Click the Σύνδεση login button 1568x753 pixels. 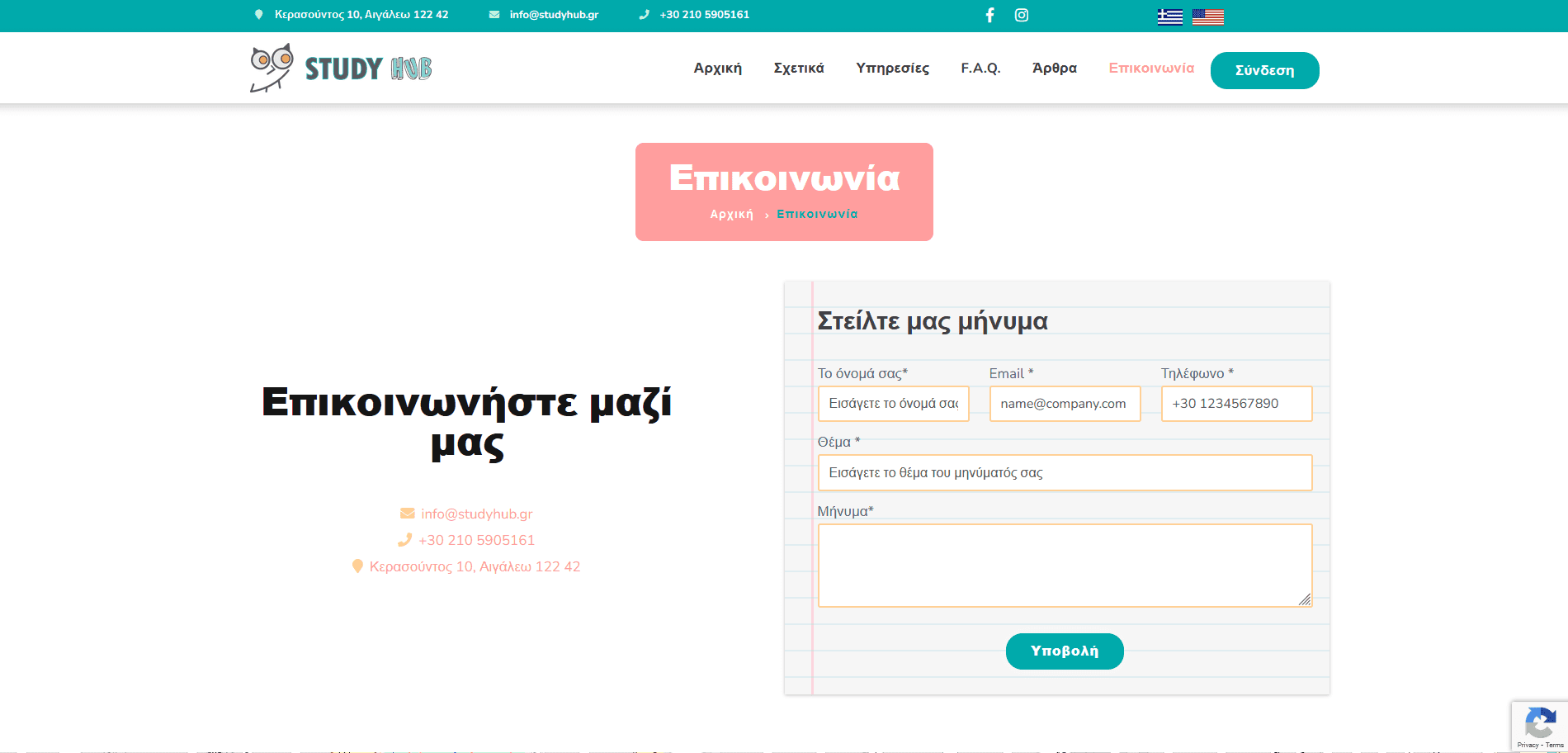coord(1265,70)
